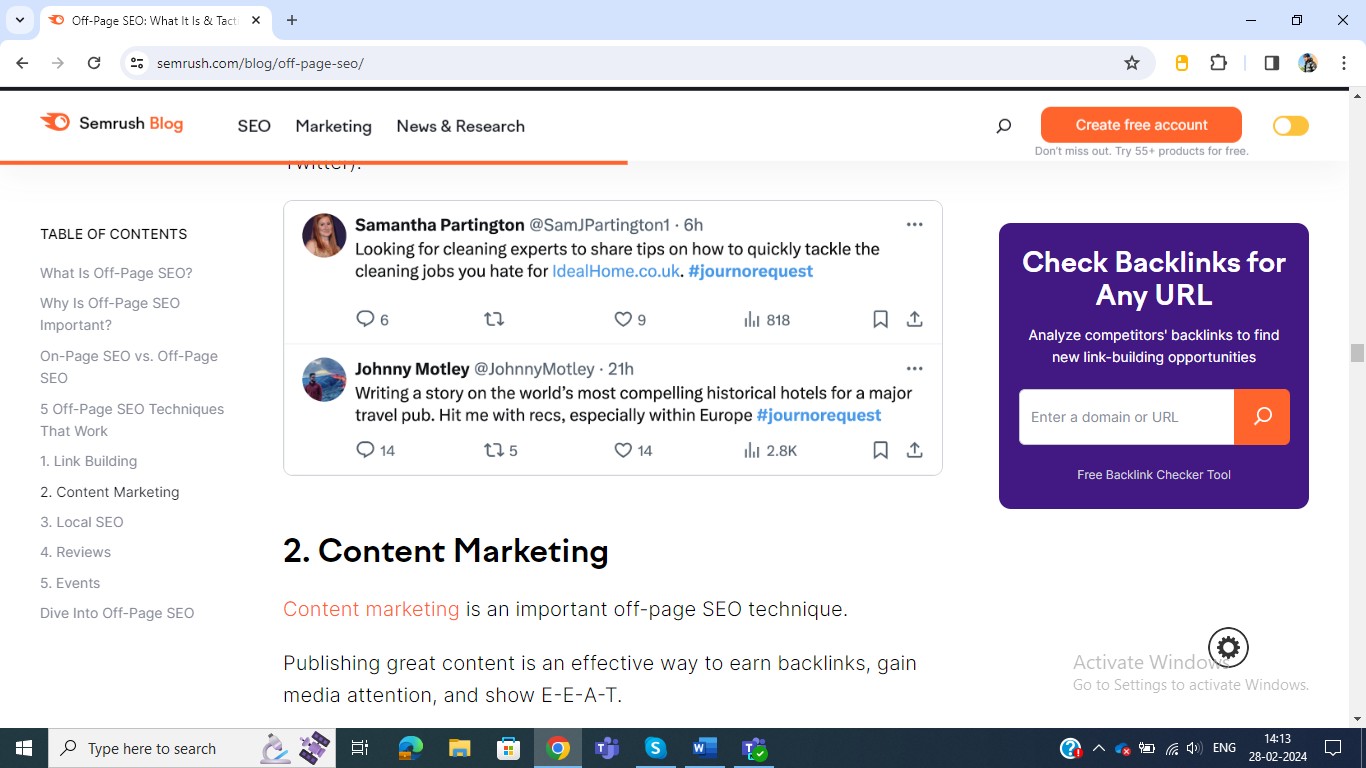The width and height of the screenshot is (1366, 768).
Task: Open tab search dropdown arrow
Action: pyautogui.click(x=19, y=20)
